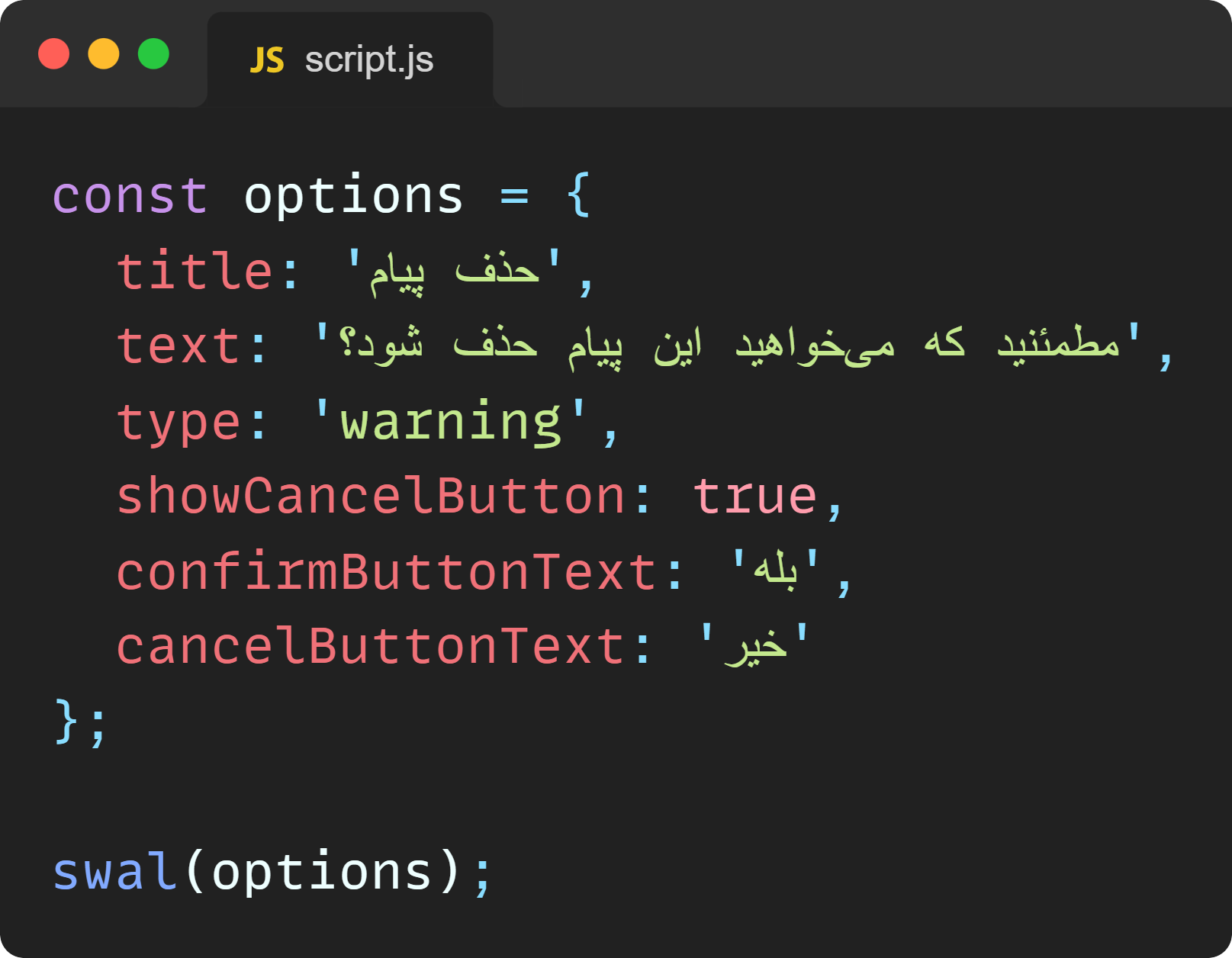Click the options variable name in declaration
The height and width of the screenshot is (958, 1232).
tap(353, 196)
